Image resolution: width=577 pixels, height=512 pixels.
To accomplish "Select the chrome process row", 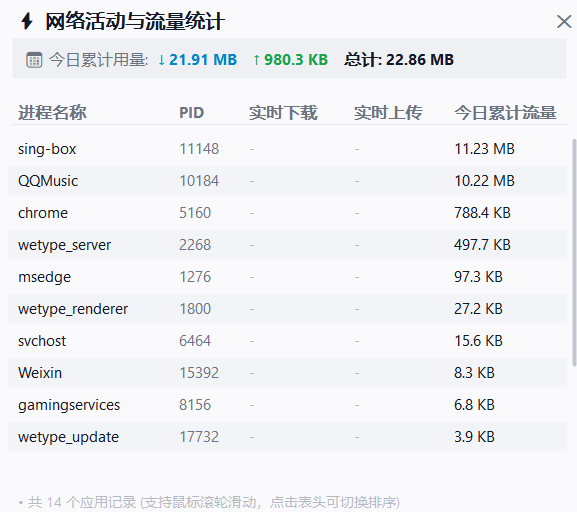I will click(x=287, y=213).
